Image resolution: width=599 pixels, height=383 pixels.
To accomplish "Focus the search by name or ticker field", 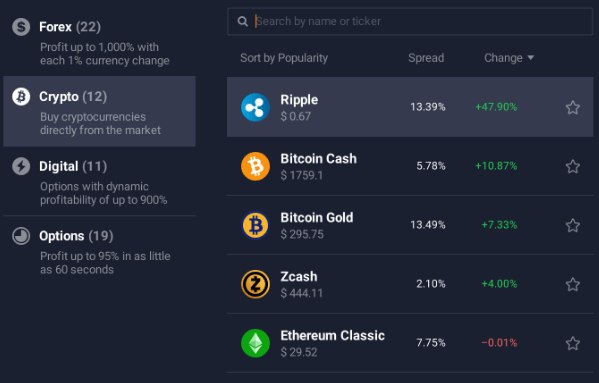I will tap(410, 21).
